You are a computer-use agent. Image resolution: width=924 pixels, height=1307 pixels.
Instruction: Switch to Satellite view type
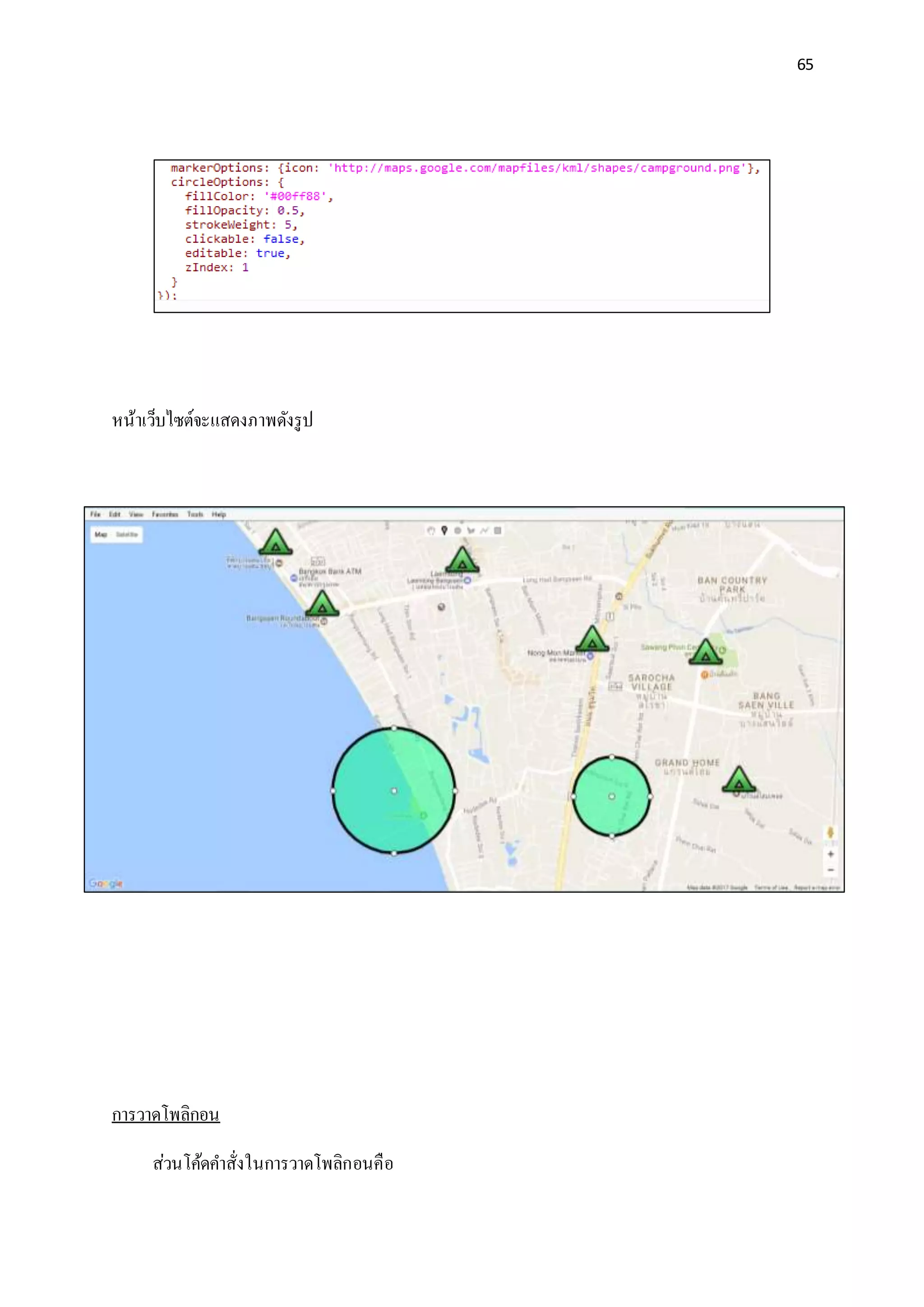coord(127,534)
